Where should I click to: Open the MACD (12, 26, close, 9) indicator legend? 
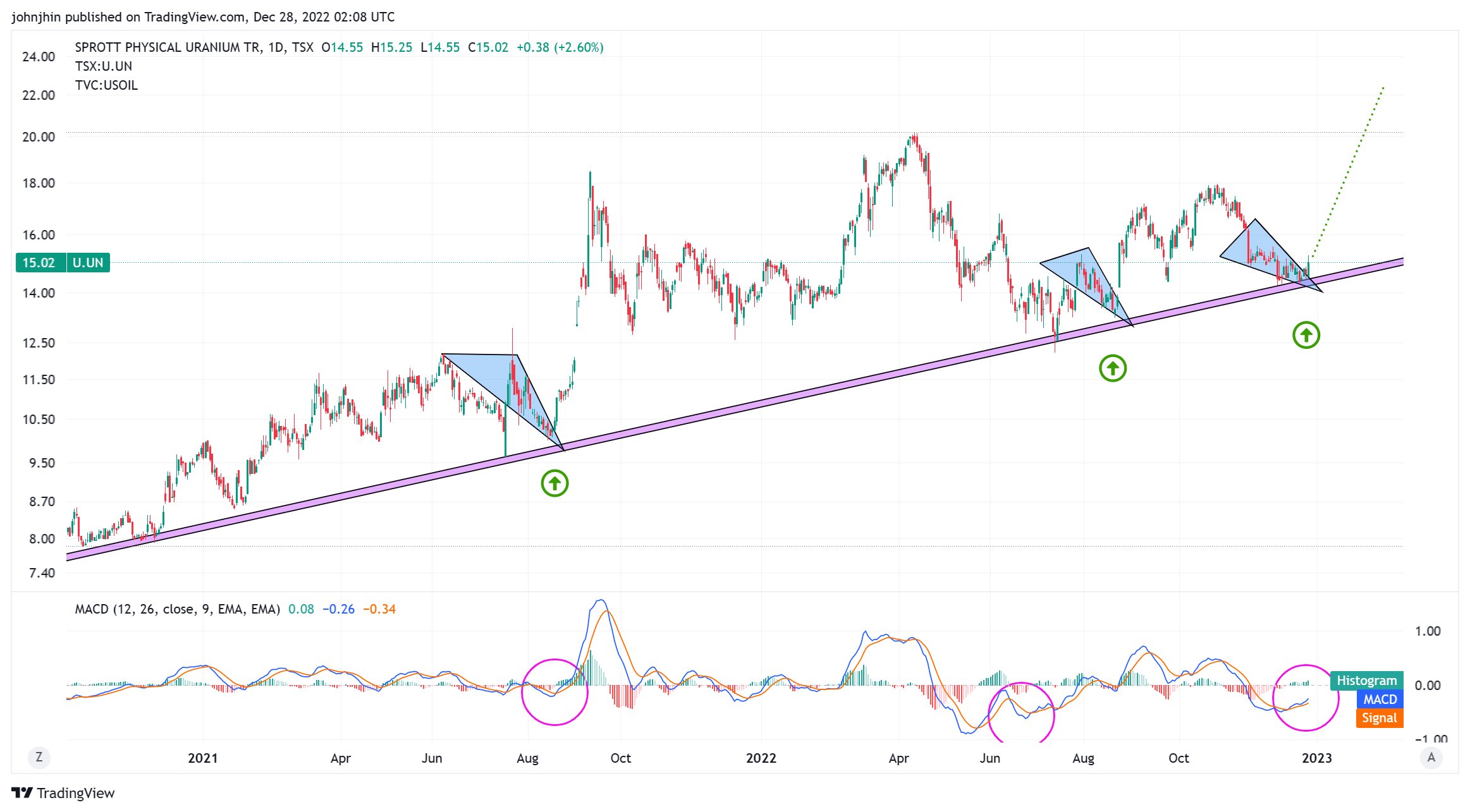177,609
